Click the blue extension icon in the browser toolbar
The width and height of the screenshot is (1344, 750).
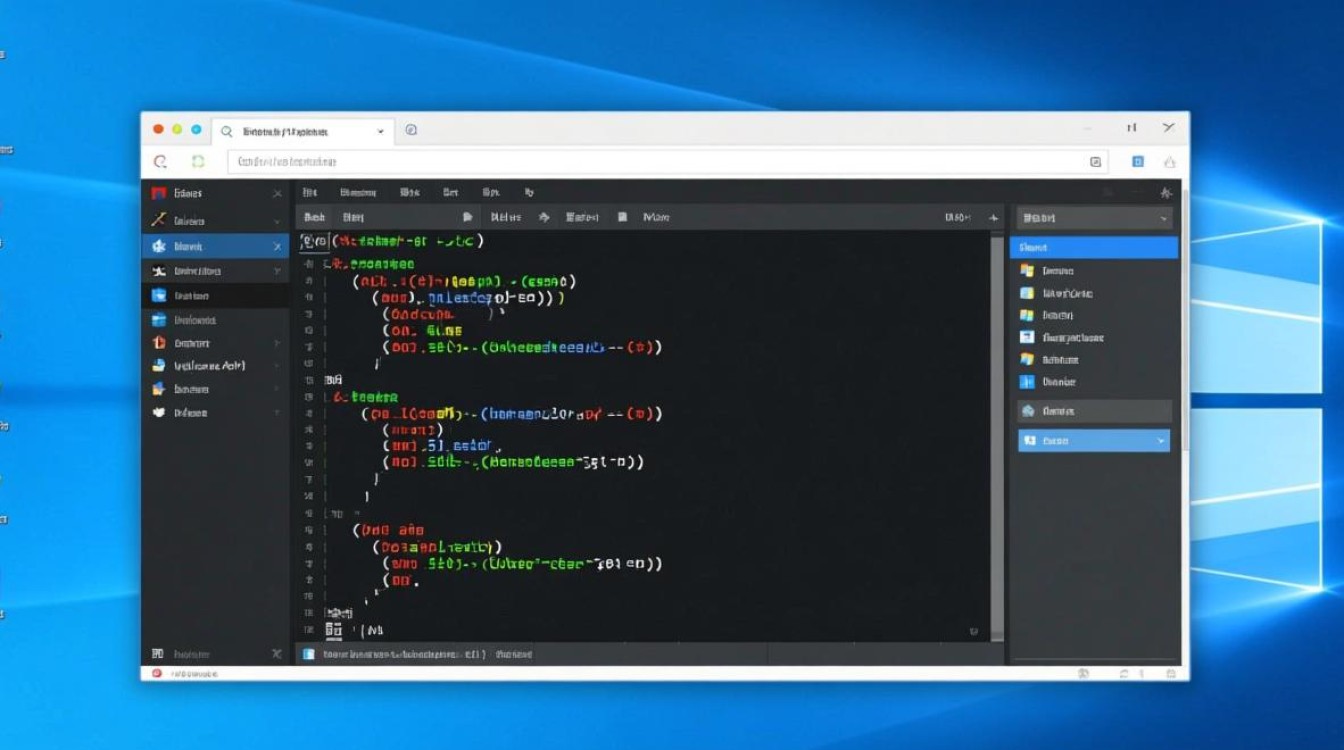coord(1138,161)
